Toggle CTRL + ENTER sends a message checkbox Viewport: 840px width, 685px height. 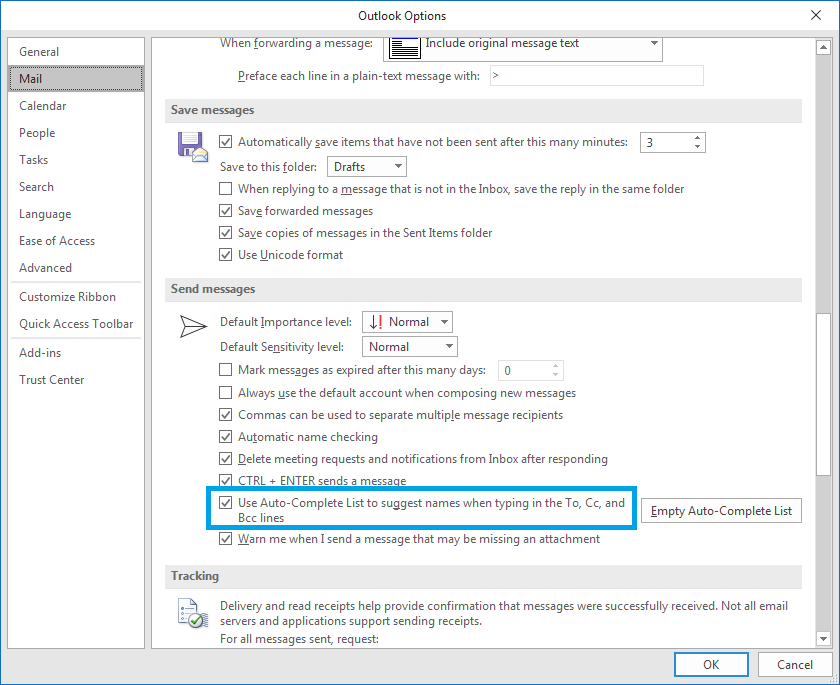click(x=226, y=480)
